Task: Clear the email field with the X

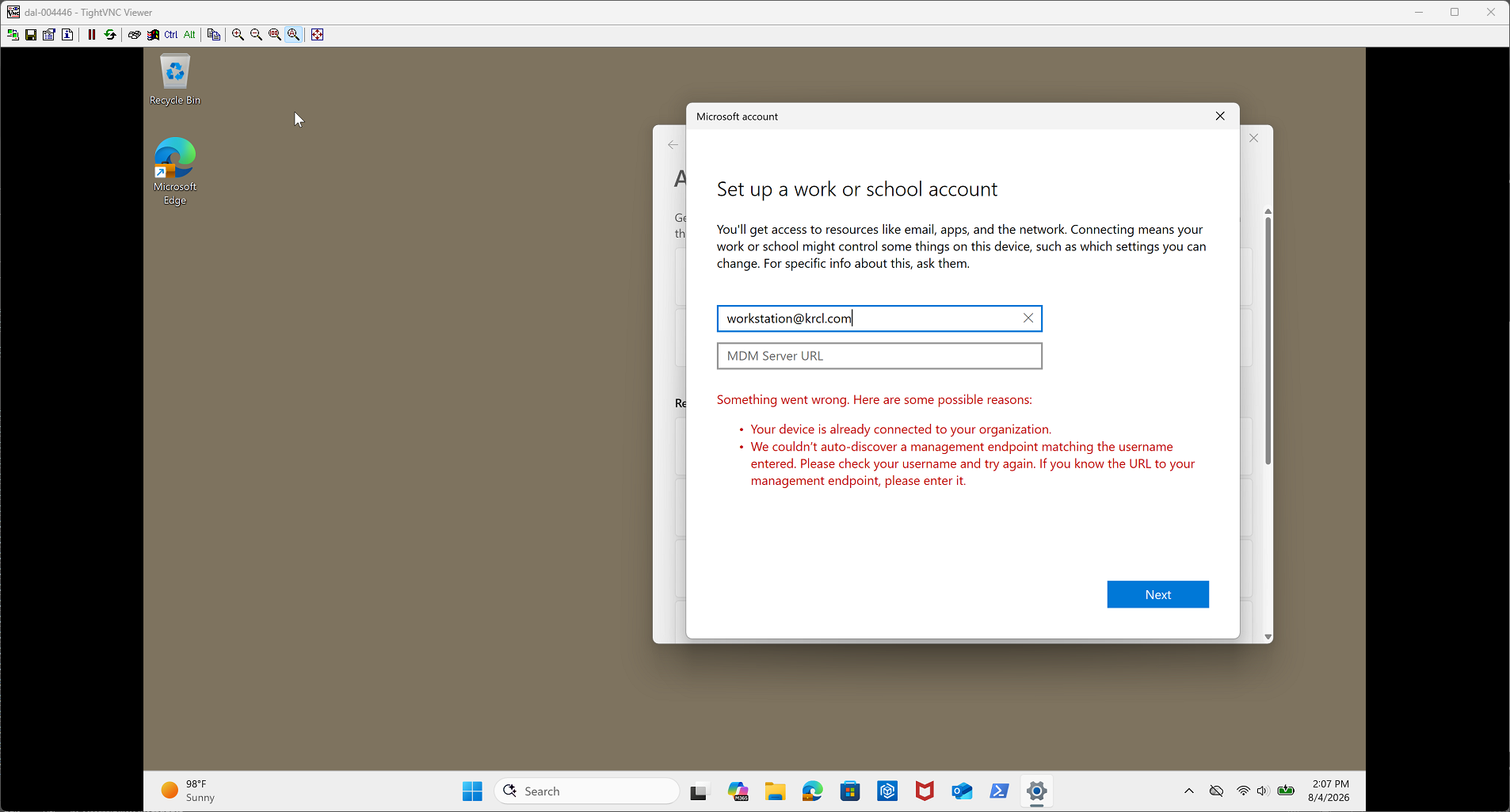Action: tap(1028, 318)
